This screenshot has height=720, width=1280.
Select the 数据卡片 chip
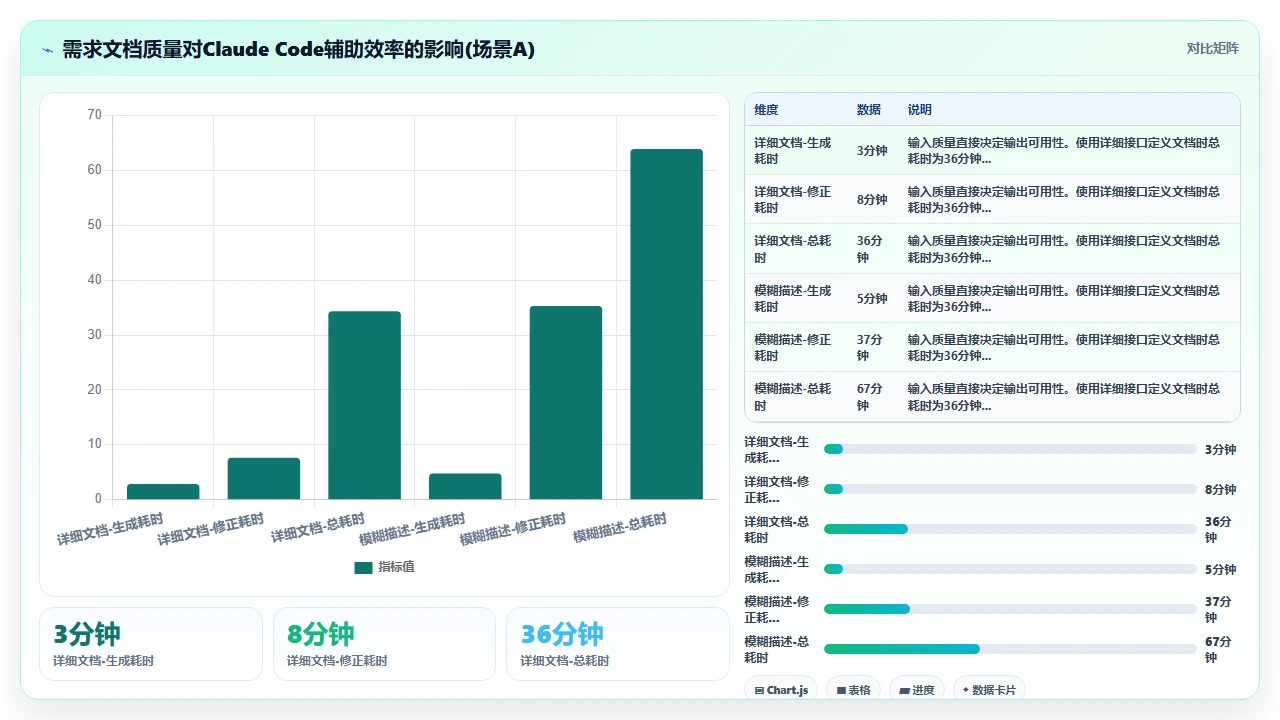point(989,690)
